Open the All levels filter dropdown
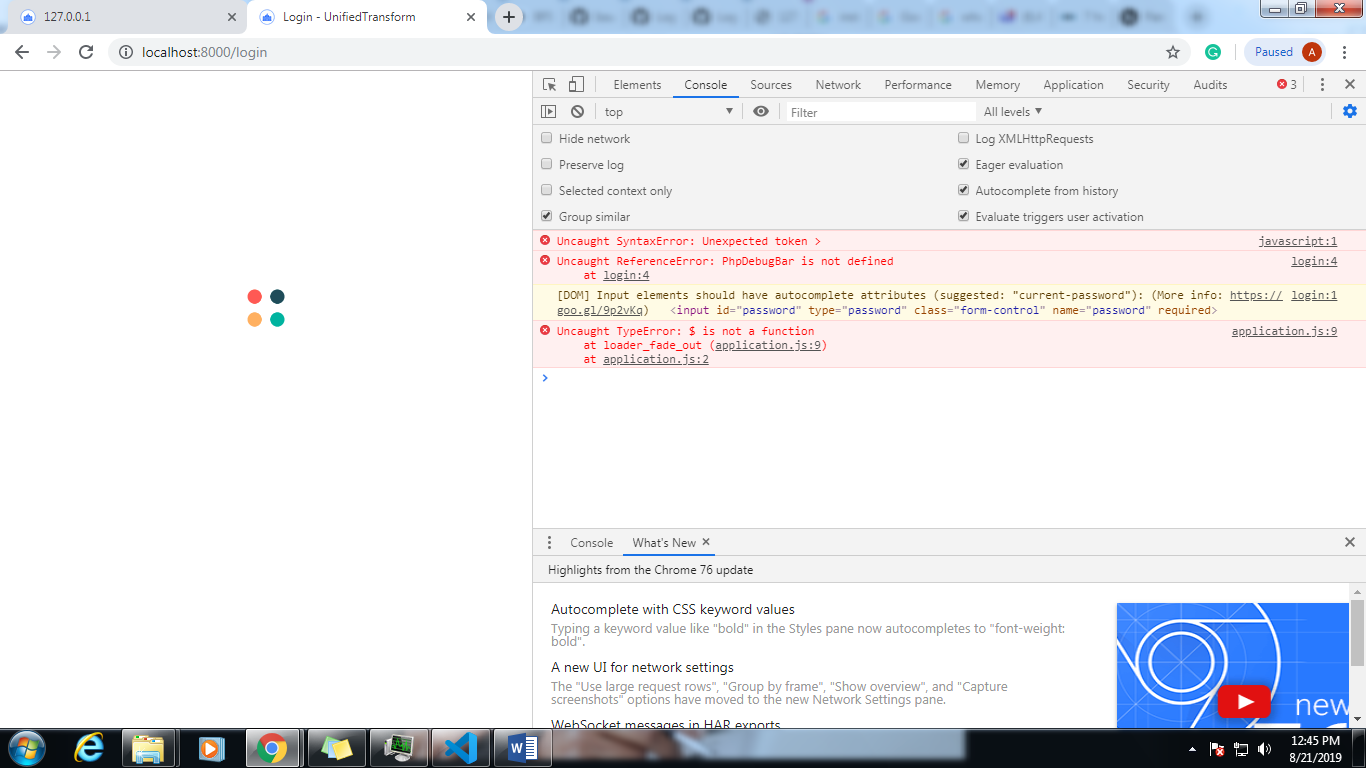The image size is (1366, 768). [1011, 111]
